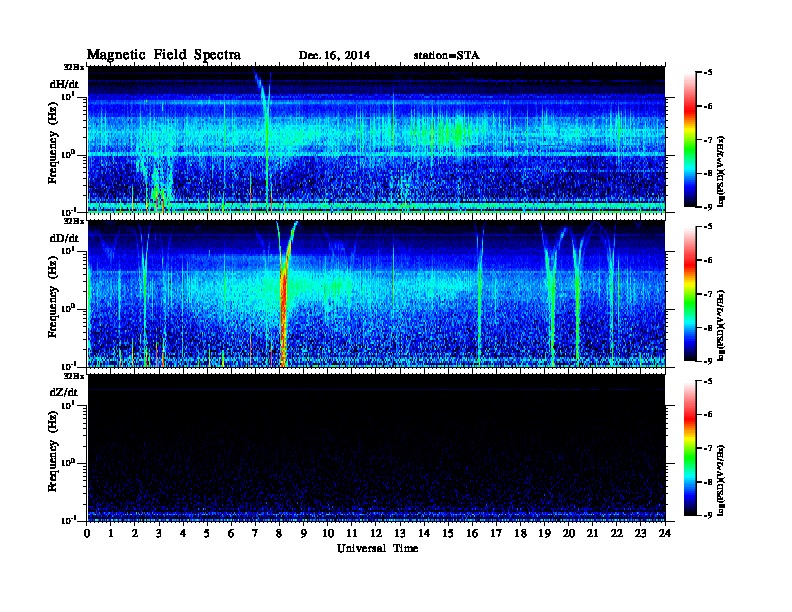The image size is (792, 612).
Task: Click inside the dark dZ/dt spectrogram panel
Action: [x=376, y=447]
